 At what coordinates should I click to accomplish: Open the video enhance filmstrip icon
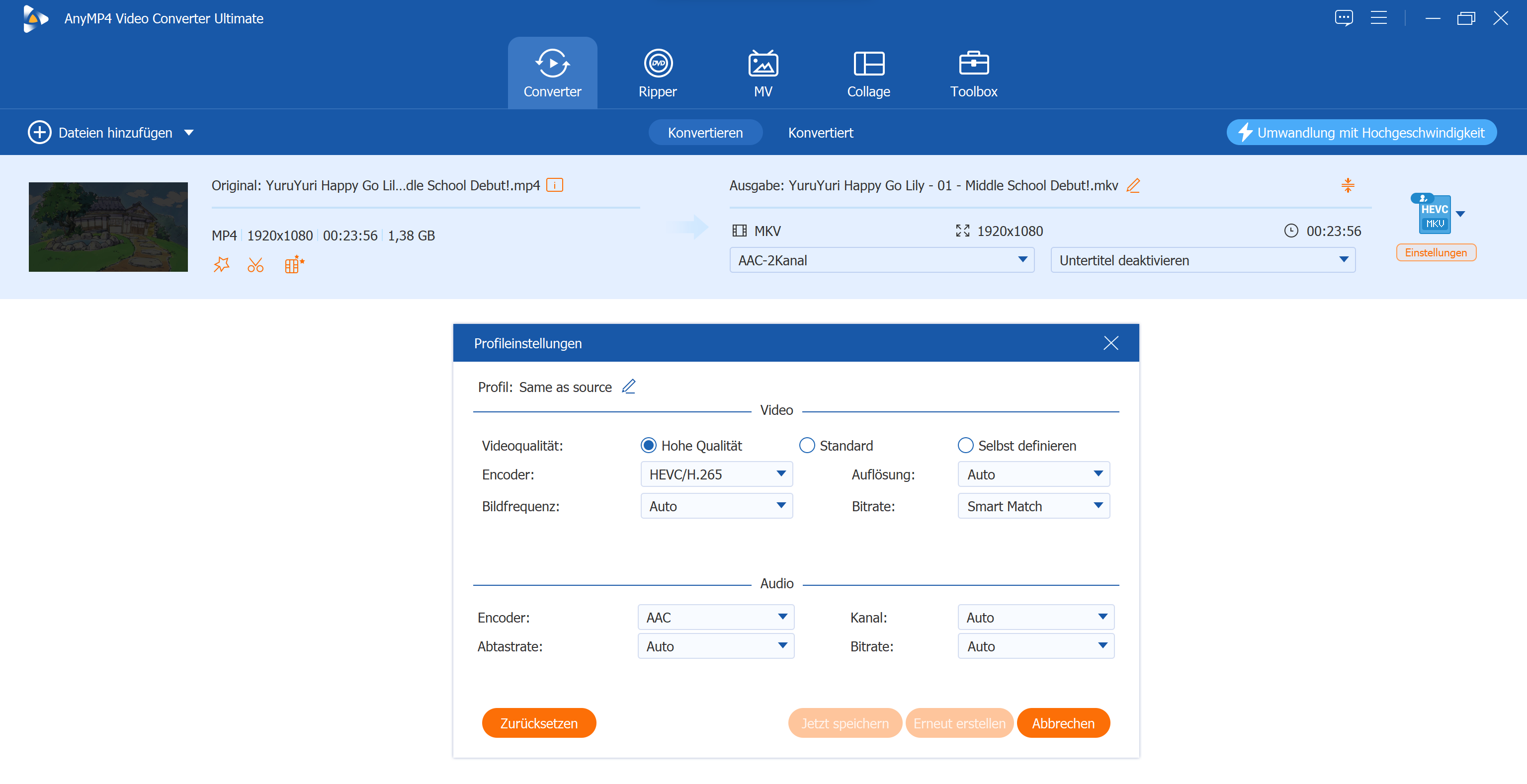294,264
